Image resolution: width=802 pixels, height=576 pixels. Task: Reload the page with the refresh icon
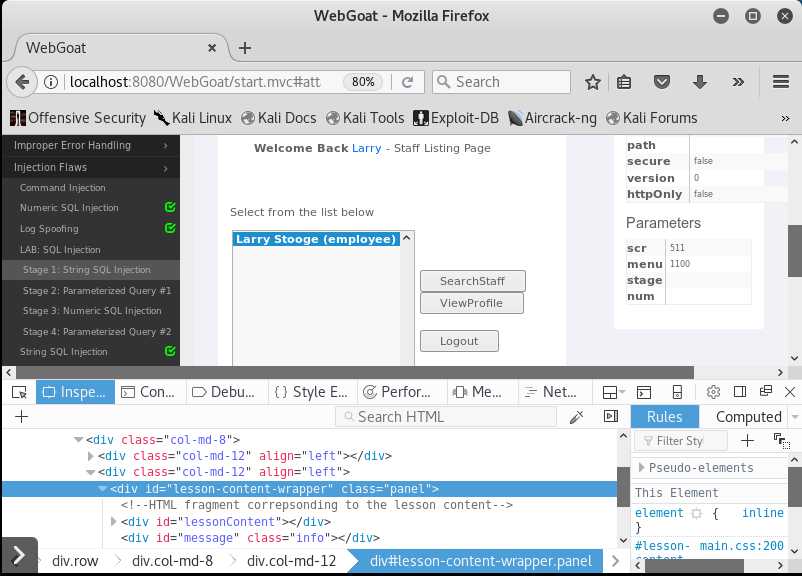point(407,82)
